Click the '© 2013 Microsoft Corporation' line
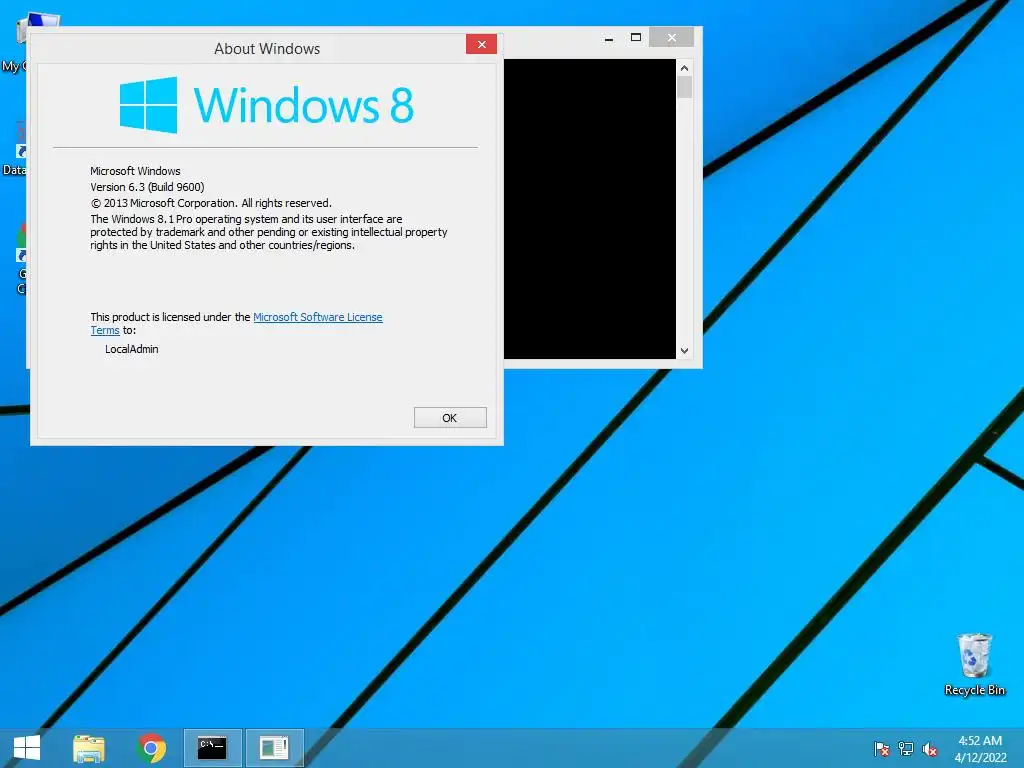Image resolution: width=1024 pixels, height=768 pixels. click(x=211, y=203)
